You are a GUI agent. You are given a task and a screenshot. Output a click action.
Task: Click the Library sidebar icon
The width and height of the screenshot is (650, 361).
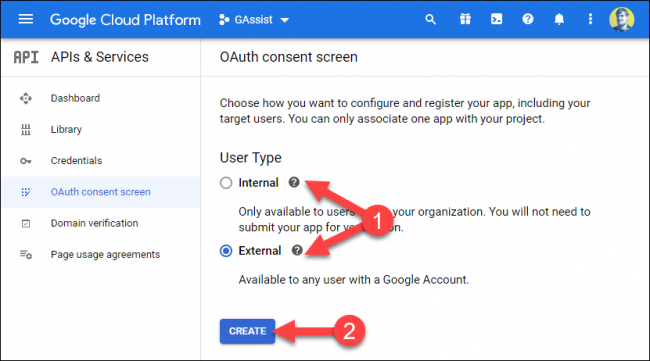pyautogui.click(x=26, y=130)
